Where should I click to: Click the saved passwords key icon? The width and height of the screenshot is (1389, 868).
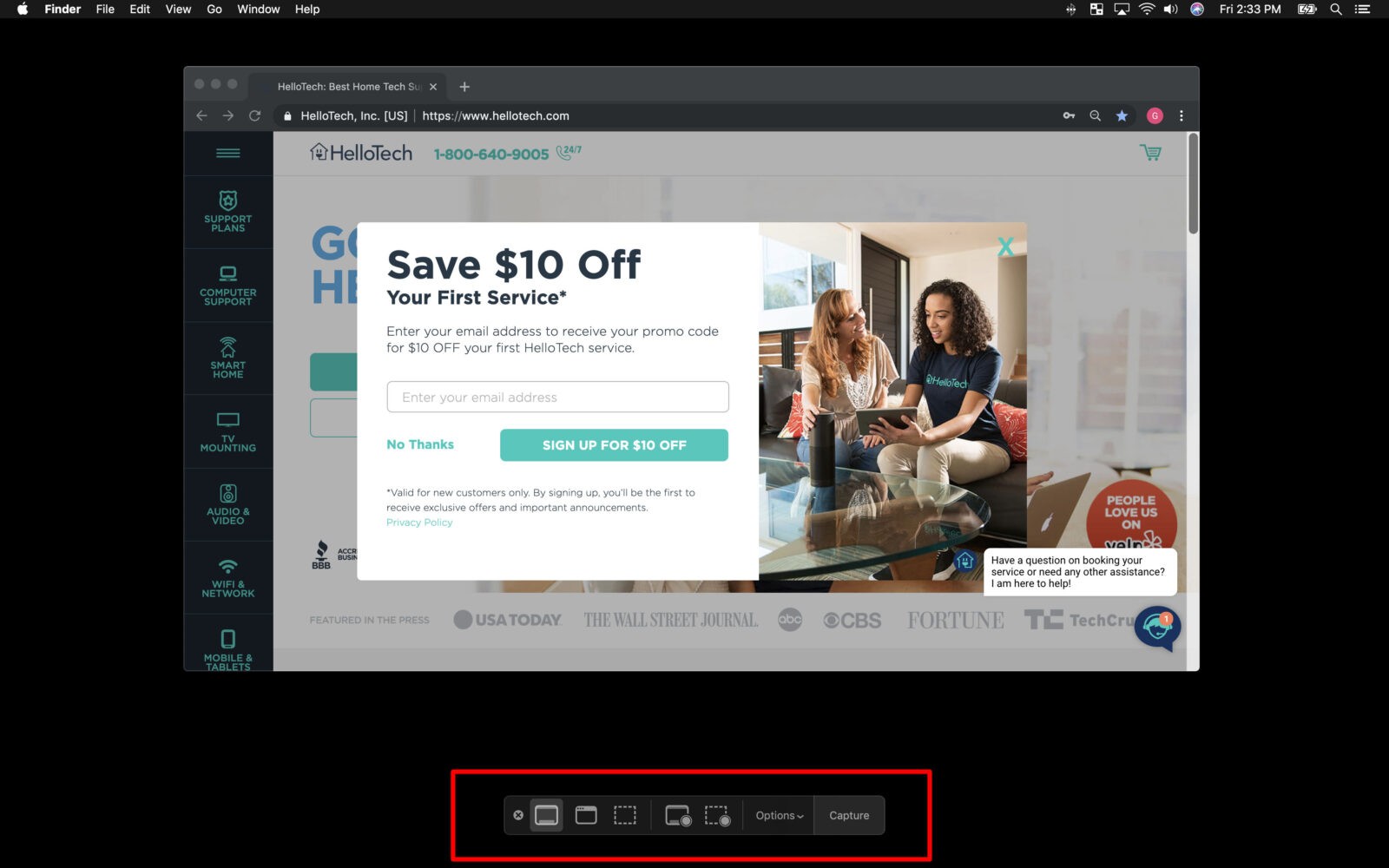point(1069,115)
